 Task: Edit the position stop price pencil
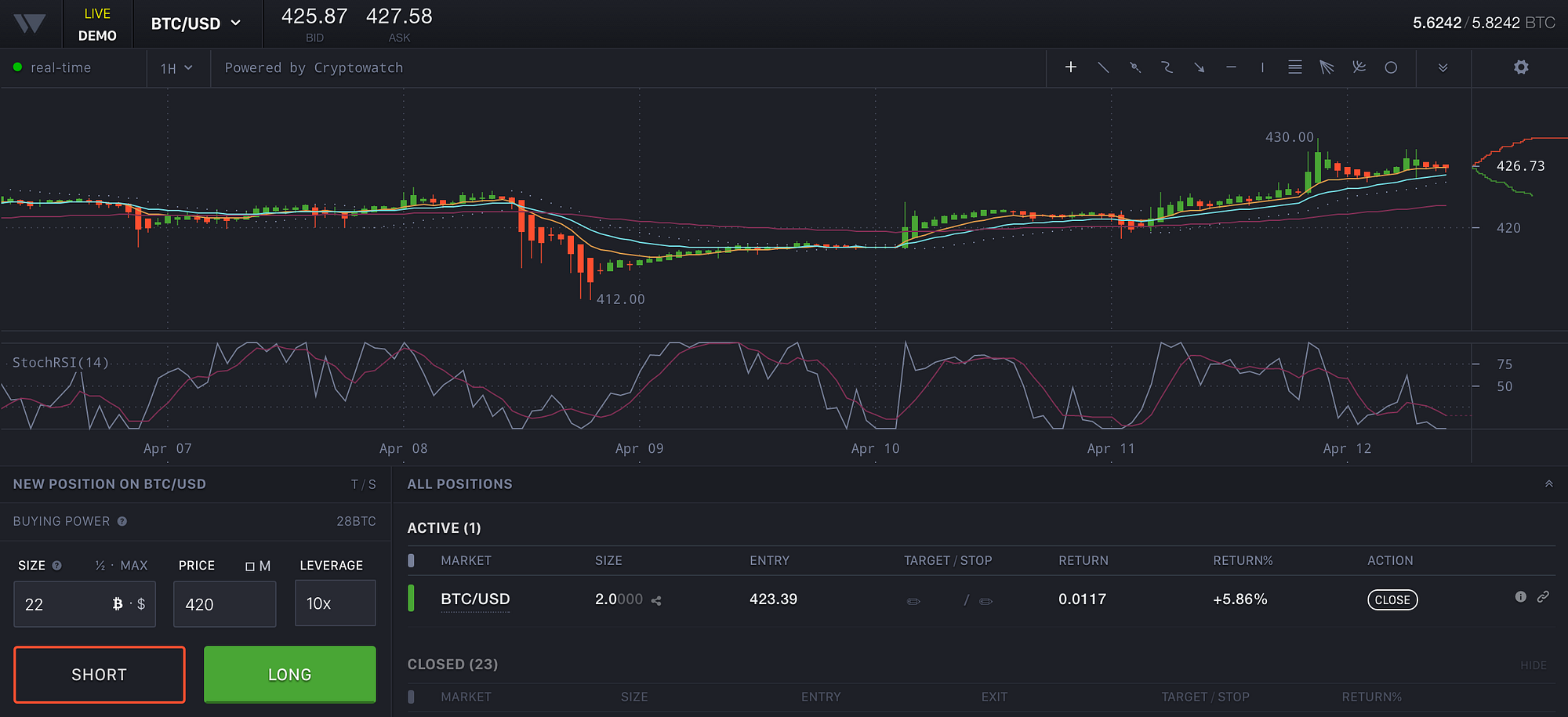(986, 601)
